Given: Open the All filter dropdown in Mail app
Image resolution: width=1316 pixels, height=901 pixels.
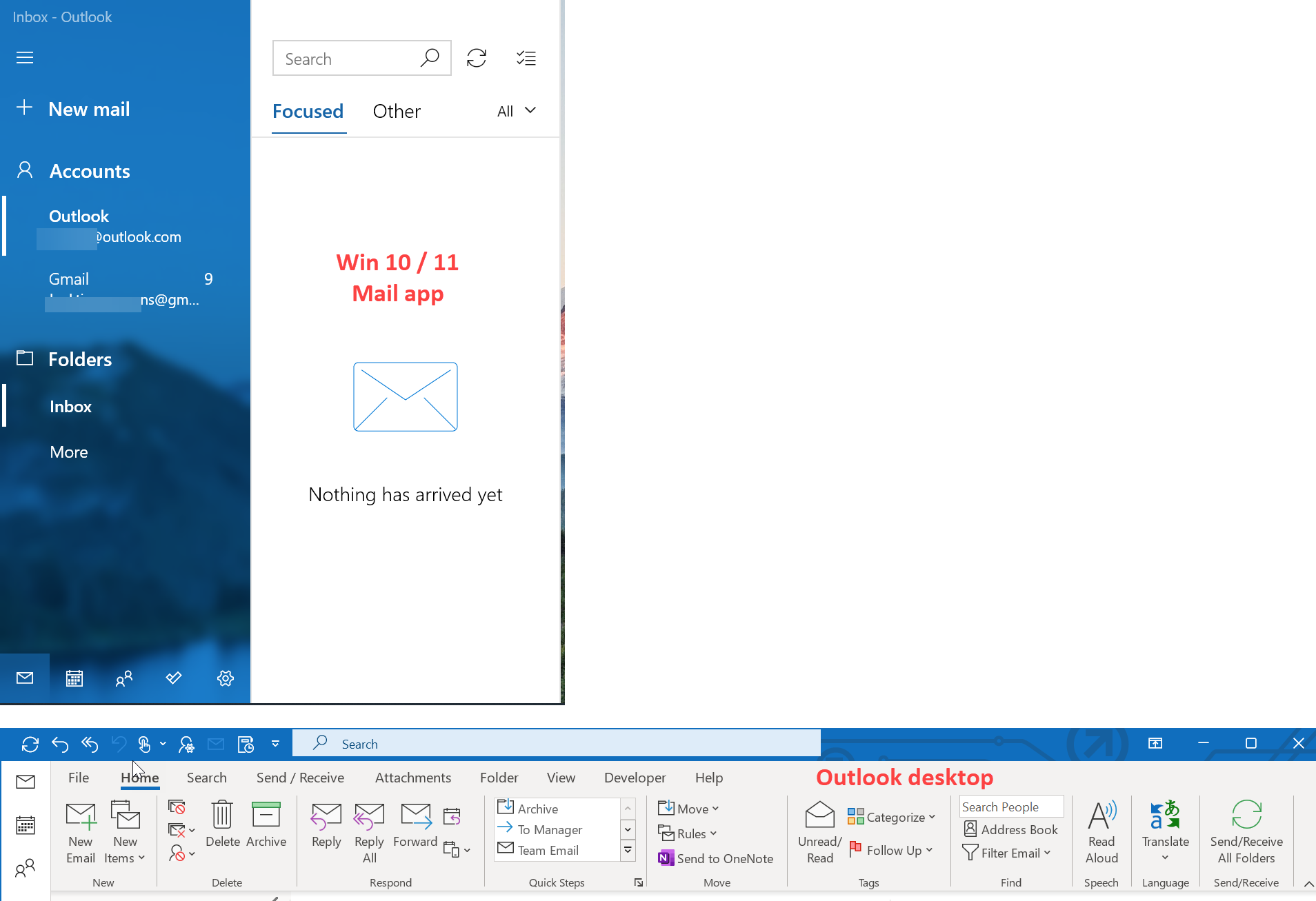Looking at the screenshot, I should tap(517, 111).
